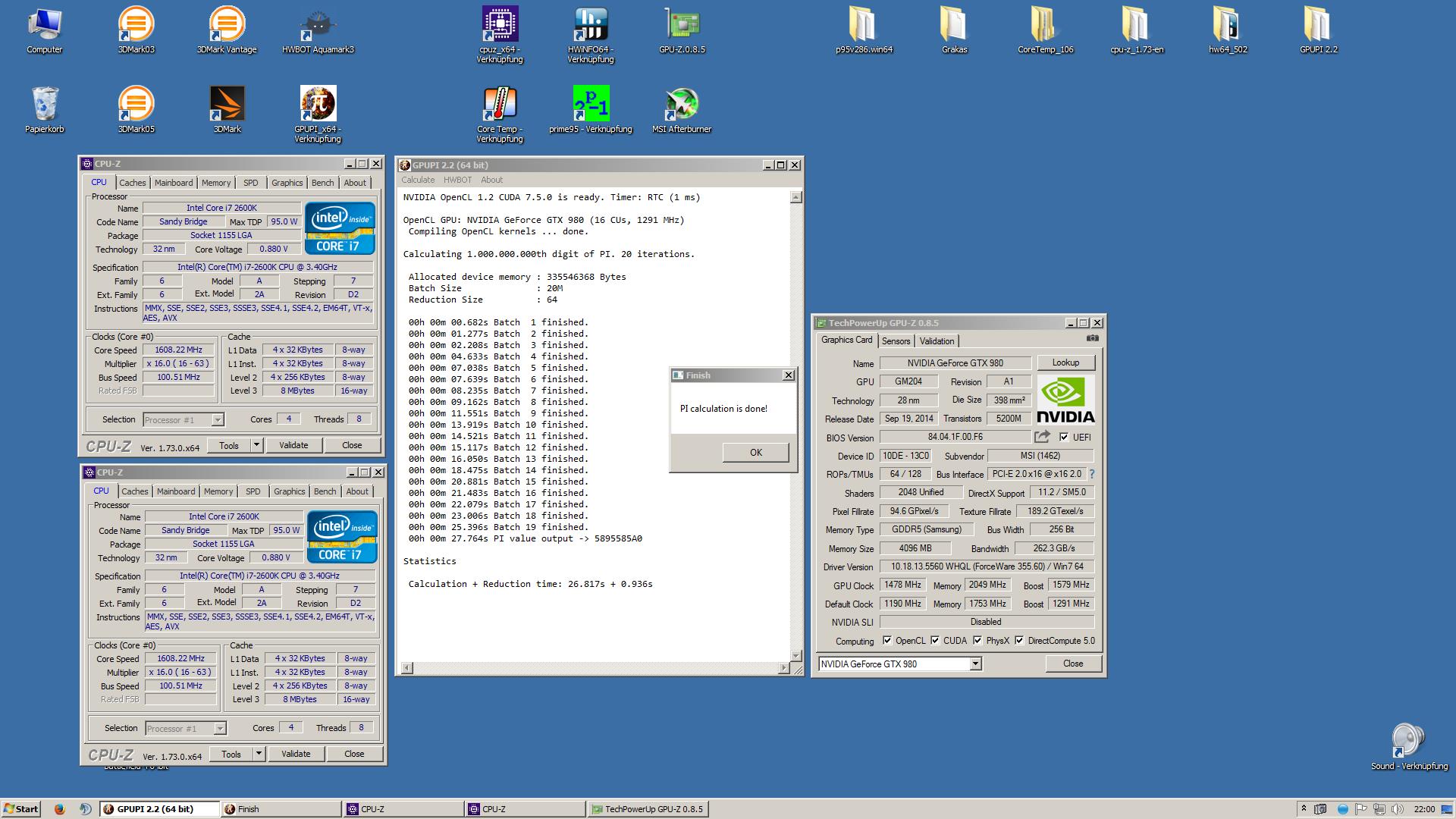Viewport: 1456px width, 819px height.
Task: Open GPU-Z.0.8.5 desktop icon
Action: tap(682, 30)
